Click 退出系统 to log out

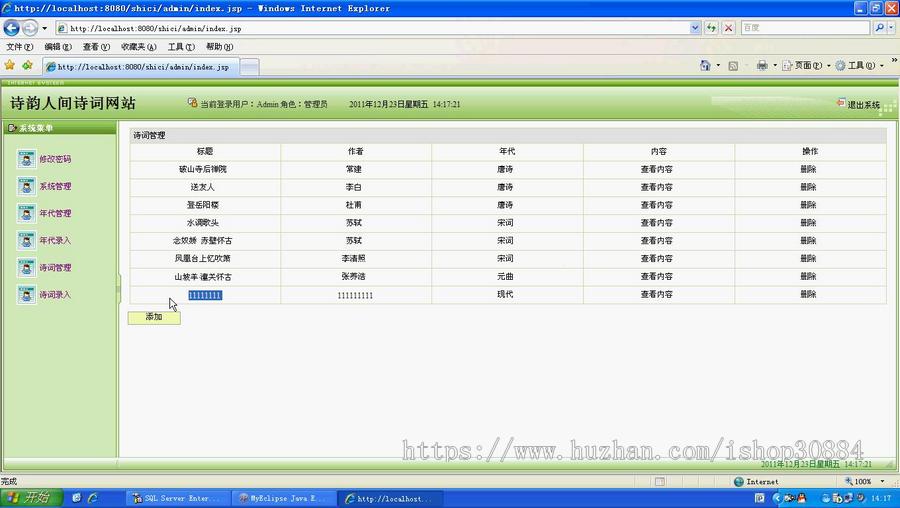(x=863, y=105)
